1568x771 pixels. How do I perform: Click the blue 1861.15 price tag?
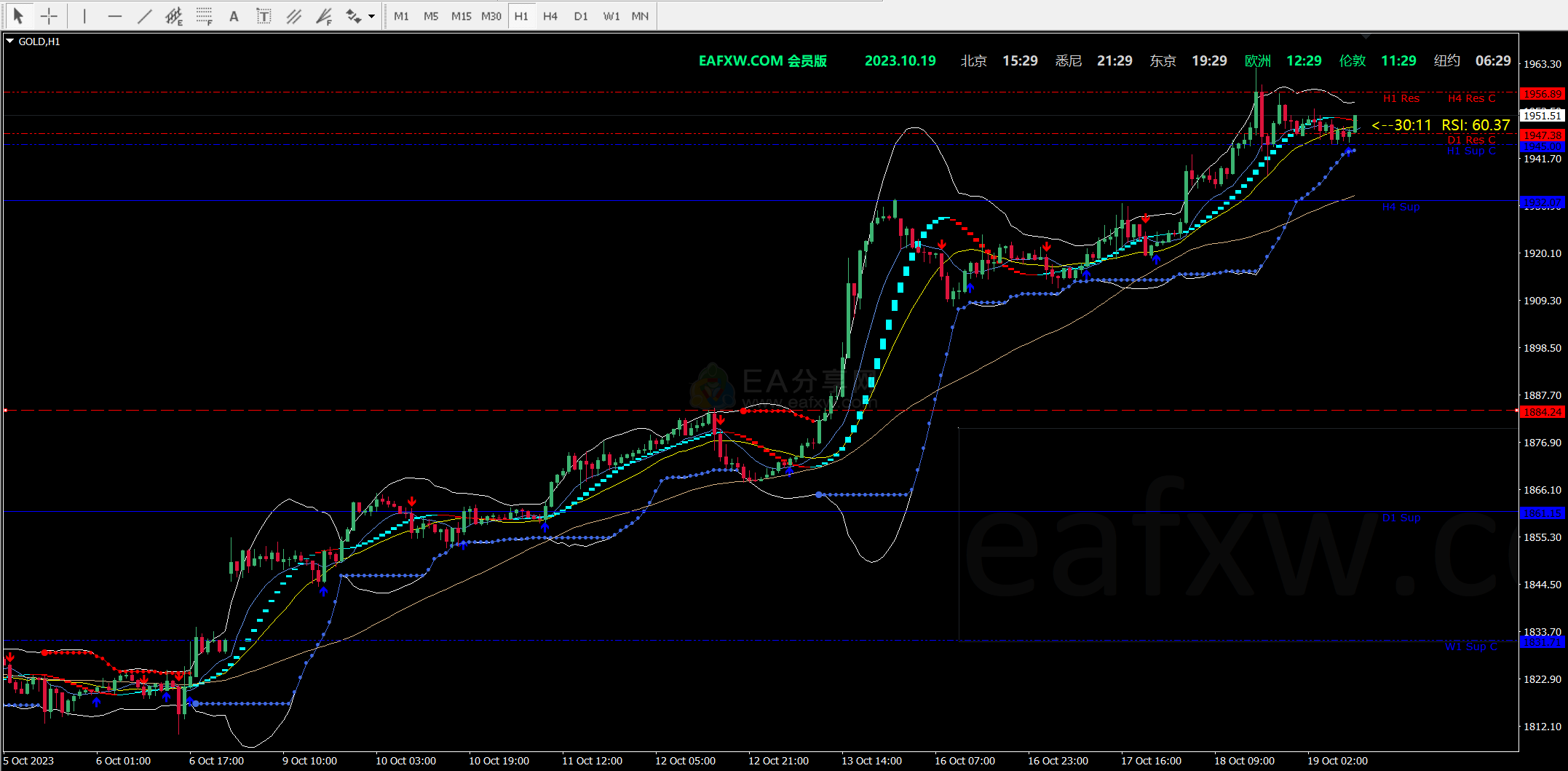point(1543,513)
